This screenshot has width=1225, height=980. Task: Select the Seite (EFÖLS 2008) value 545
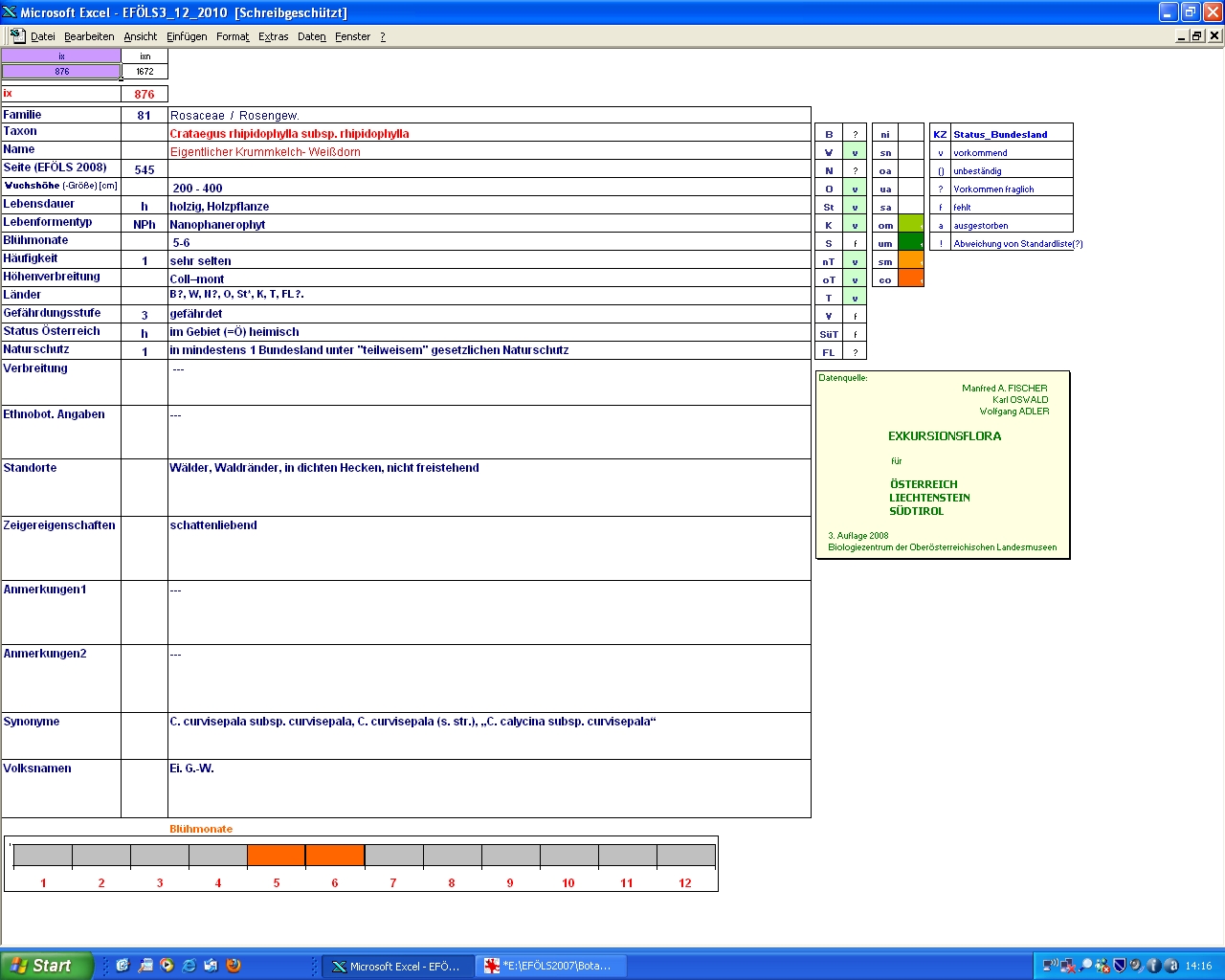pyautogui.click(x=145, y=169)
